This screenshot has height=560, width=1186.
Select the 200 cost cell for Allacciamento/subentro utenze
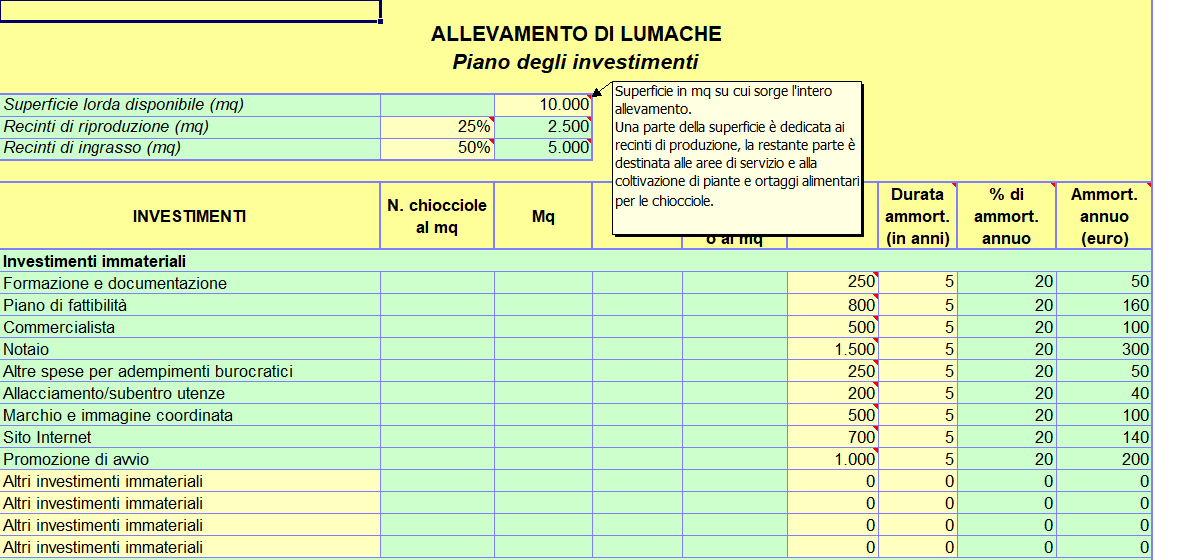832,394
